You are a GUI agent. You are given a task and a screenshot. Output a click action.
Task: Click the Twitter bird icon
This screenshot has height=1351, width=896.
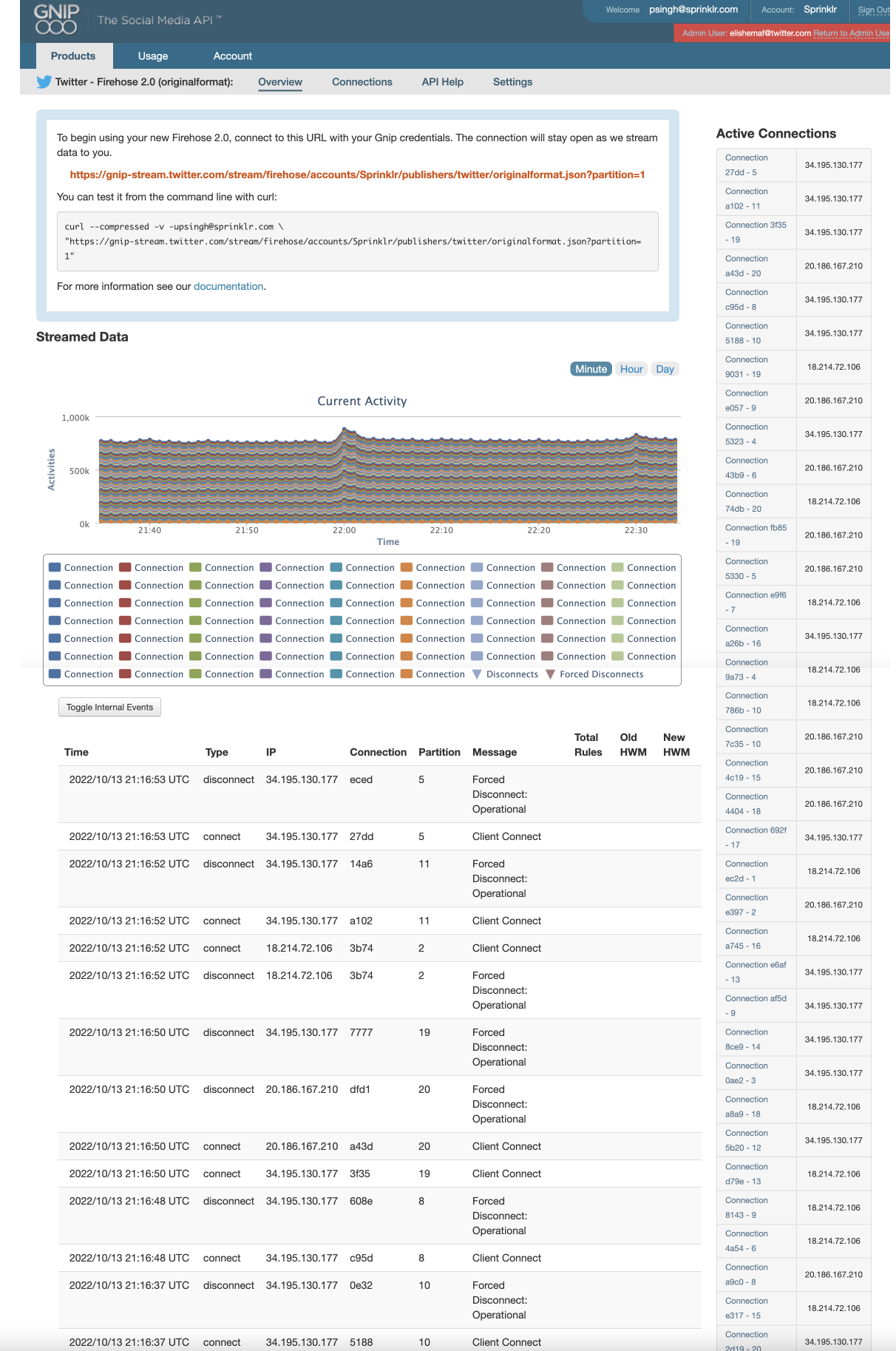(x=44, y=82)
